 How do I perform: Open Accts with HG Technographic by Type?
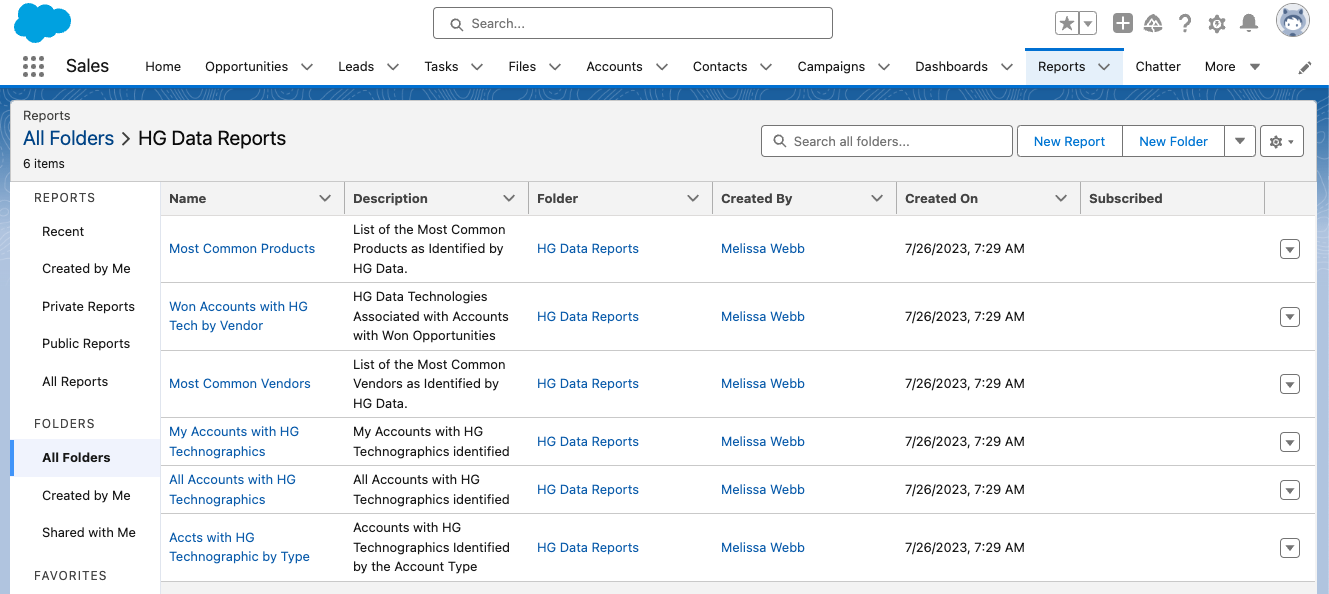click(239, 547)
